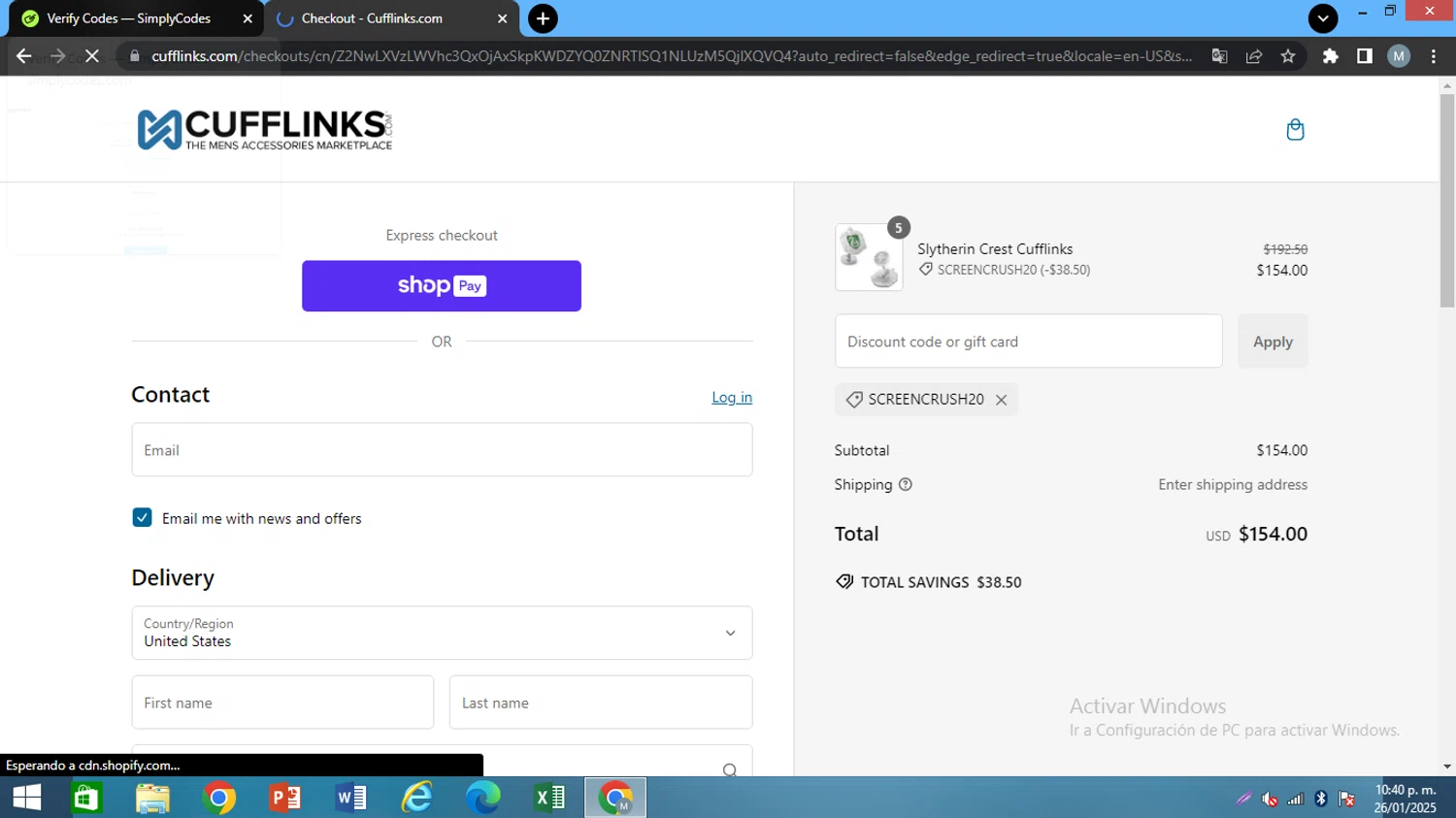The height and width of the screenshot is (818, 1456).
Task: Open Microsoft Edge from the taskbar
Action: pos(482,798)
